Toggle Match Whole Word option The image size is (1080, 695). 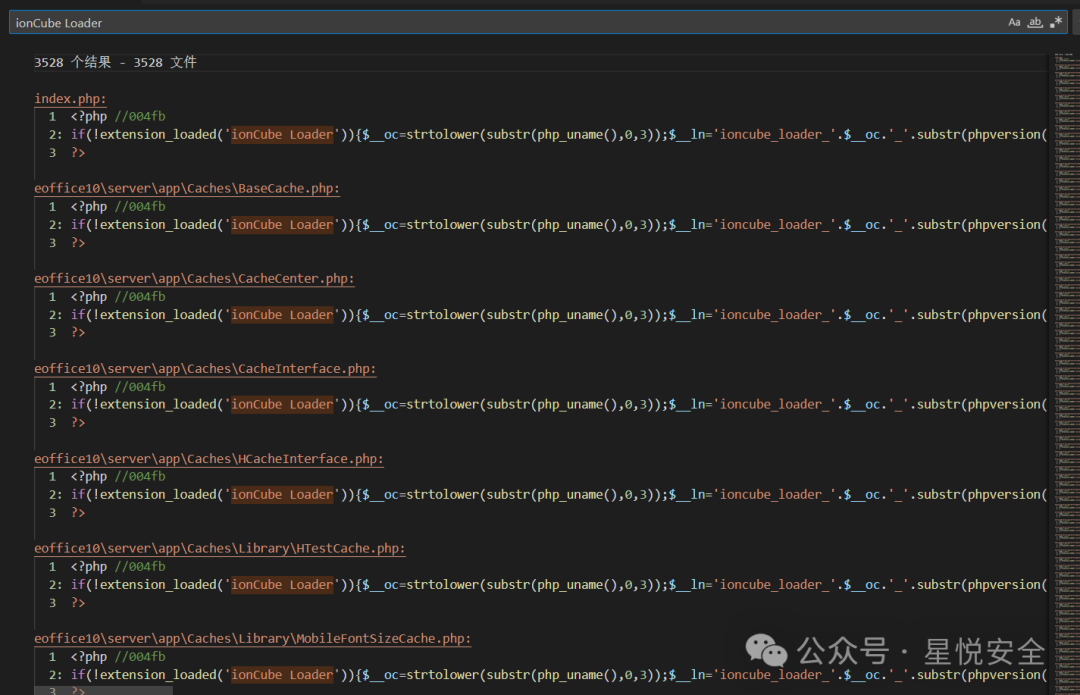pos(1035,22)
